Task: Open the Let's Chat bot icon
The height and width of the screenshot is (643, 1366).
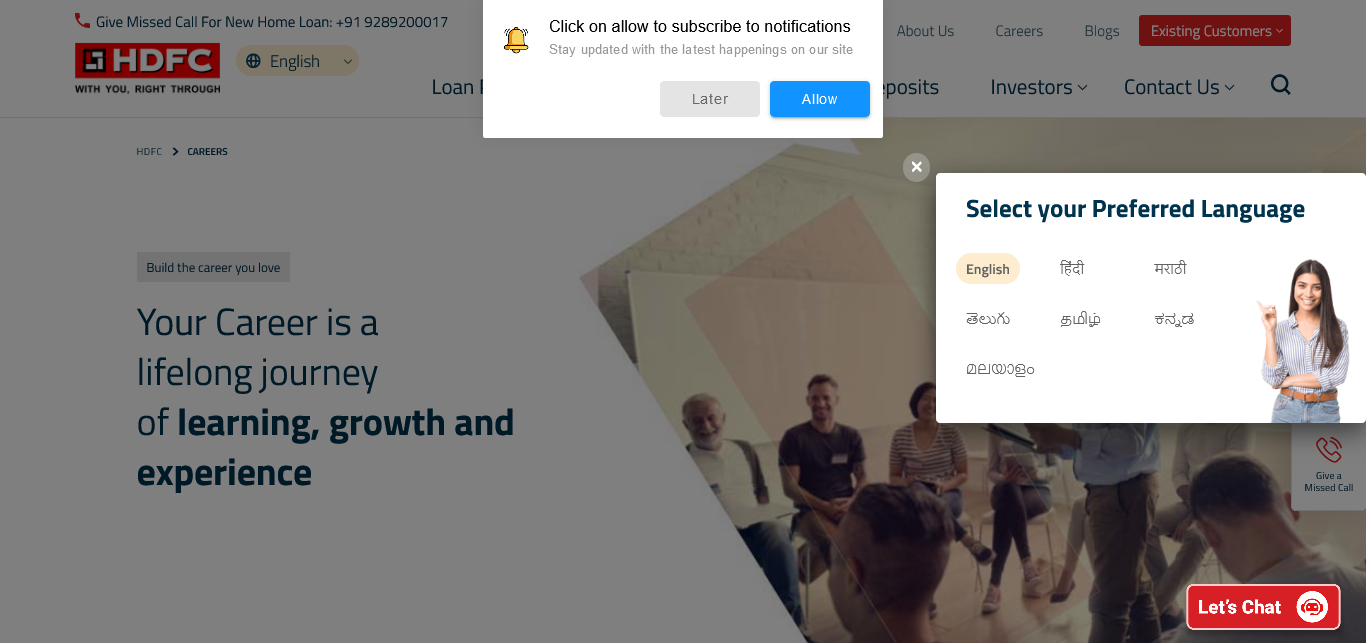Action: click(x=1311, y=607)
